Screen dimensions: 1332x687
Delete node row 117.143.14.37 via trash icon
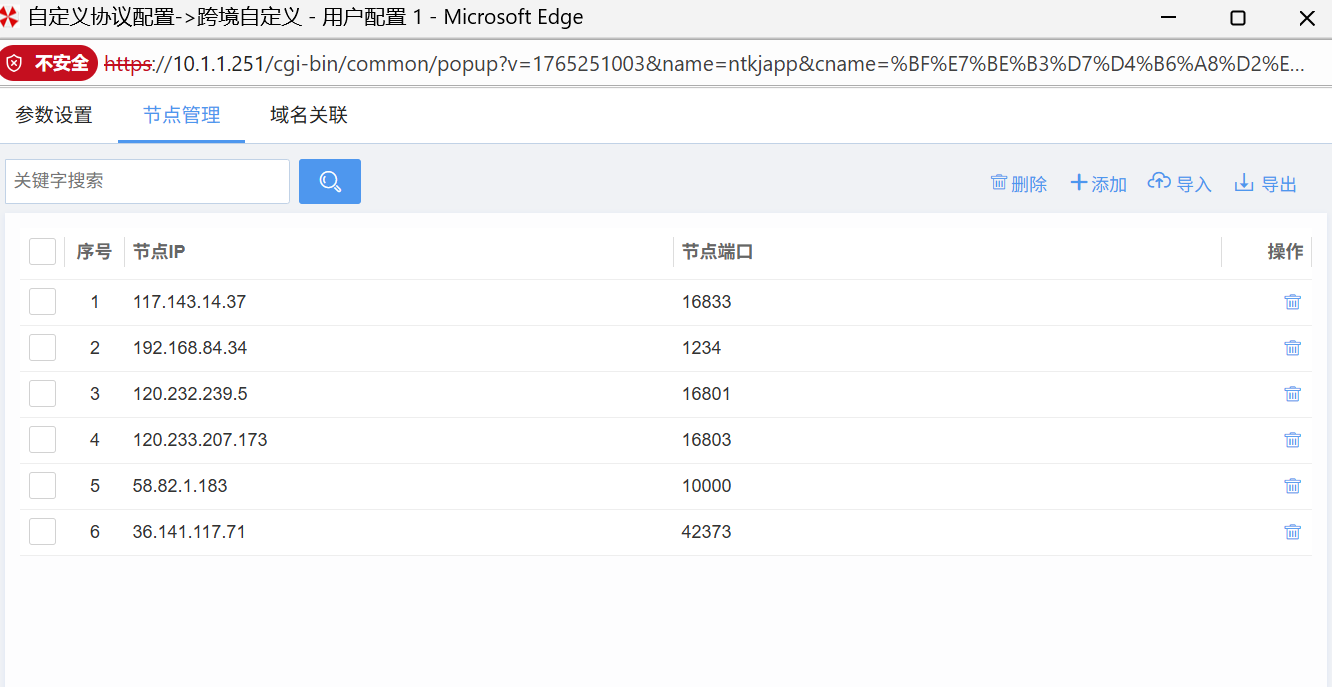pos(1292,302)
